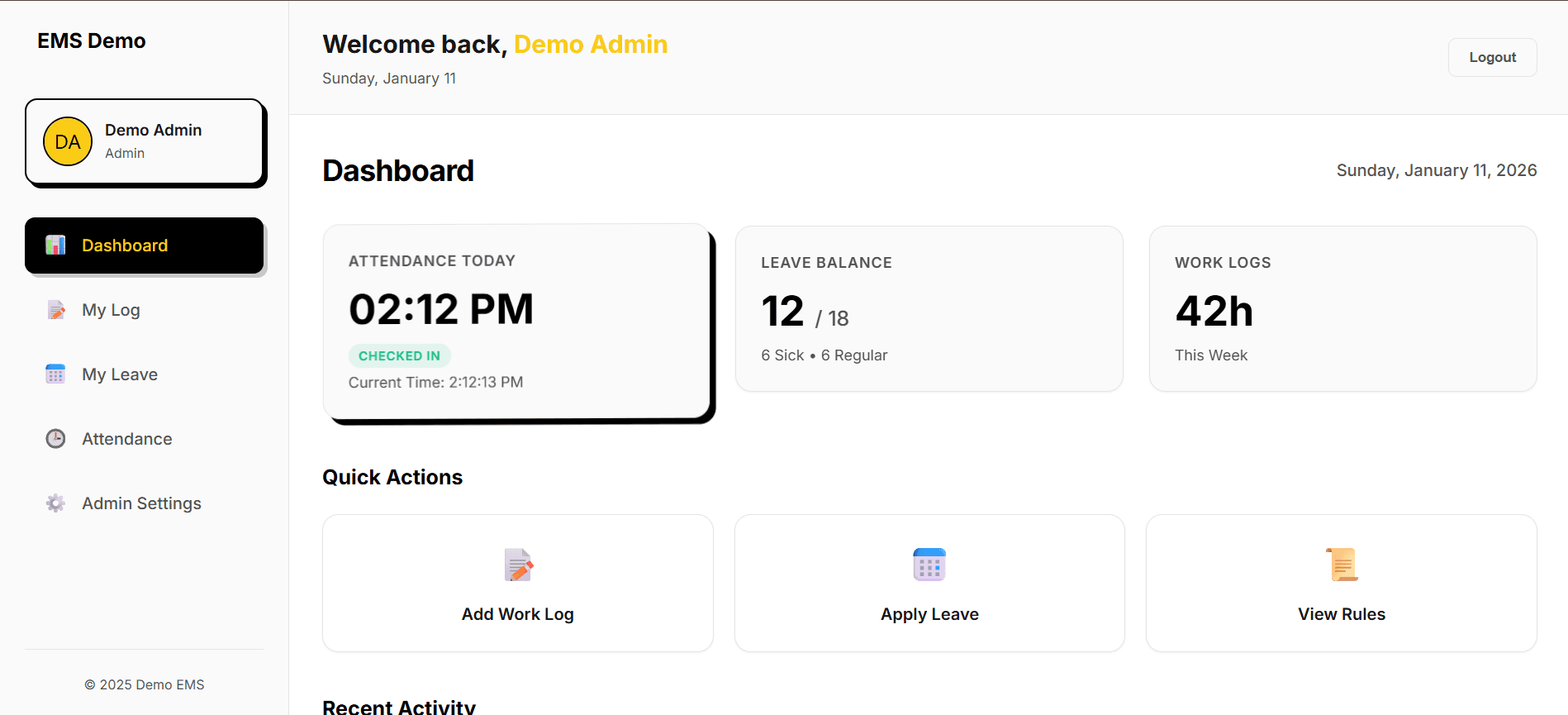Open My Log via its document icon
The image size is (1568, 715).
point(55,309)
